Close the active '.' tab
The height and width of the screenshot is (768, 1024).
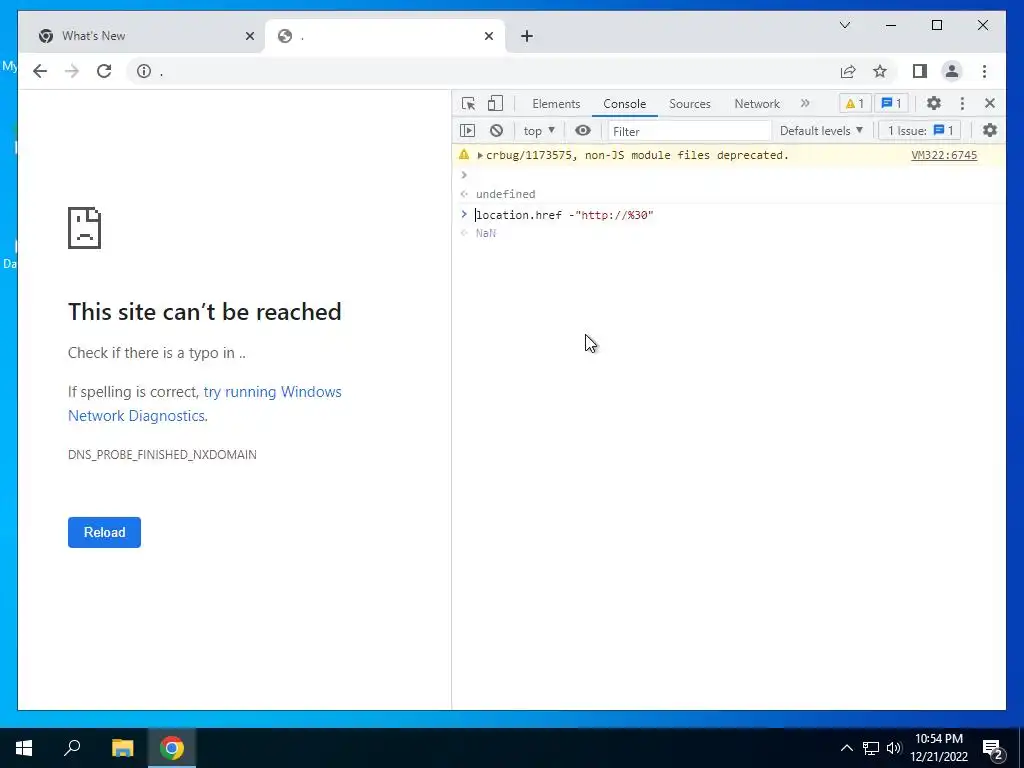pyautogui.click(x=488, y=36)
